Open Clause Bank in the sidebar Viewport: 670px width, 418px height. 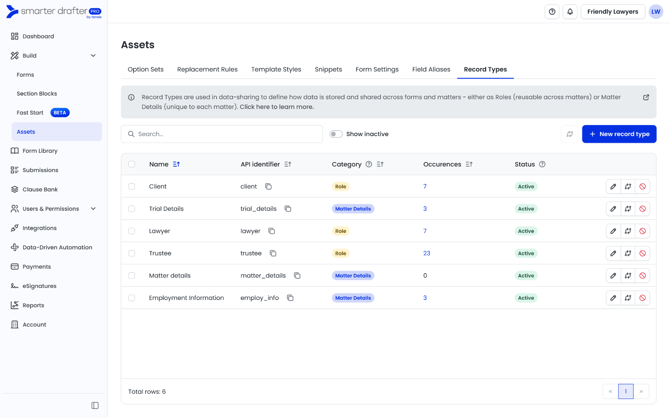(40, 189)
